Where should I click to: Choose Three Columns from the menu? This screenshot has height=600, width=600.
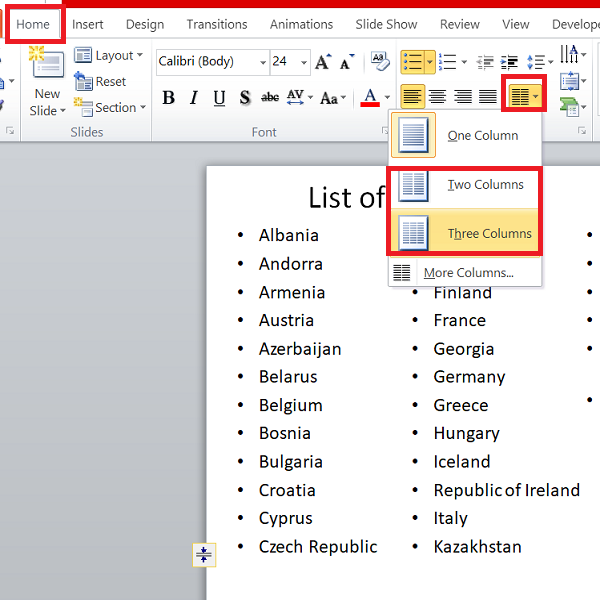pos(465,233)
